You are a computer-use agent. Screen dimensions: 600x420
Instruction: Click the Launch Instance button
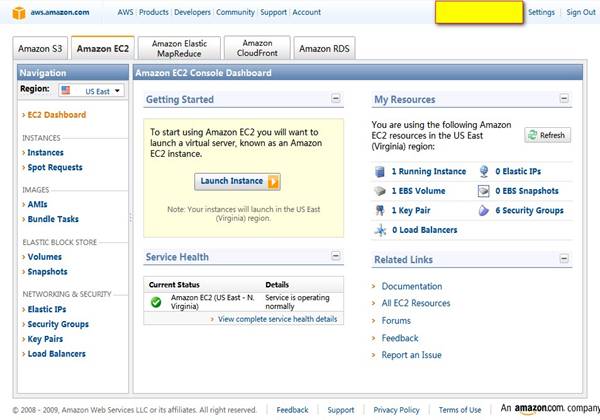click(237, 182)
